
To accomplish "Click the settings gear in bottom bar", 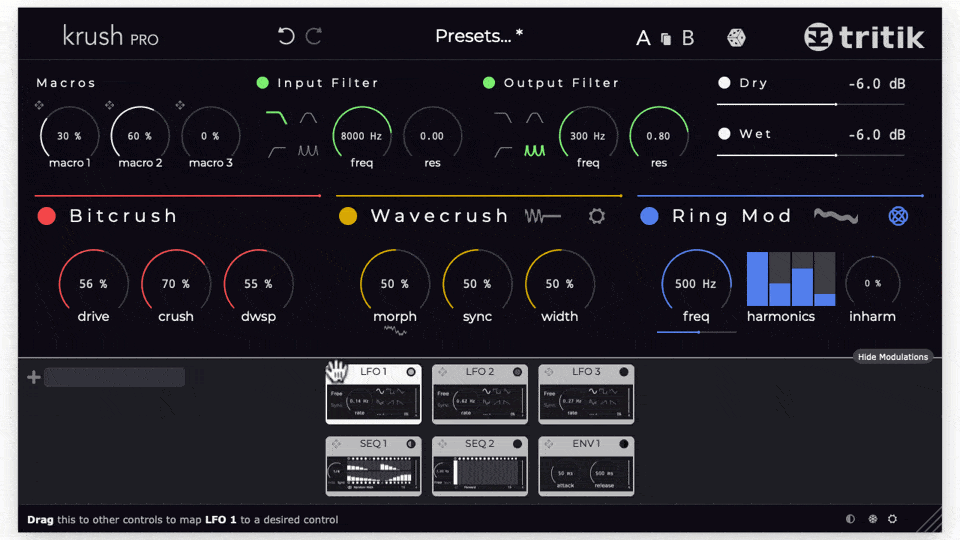I will point(892,519).
